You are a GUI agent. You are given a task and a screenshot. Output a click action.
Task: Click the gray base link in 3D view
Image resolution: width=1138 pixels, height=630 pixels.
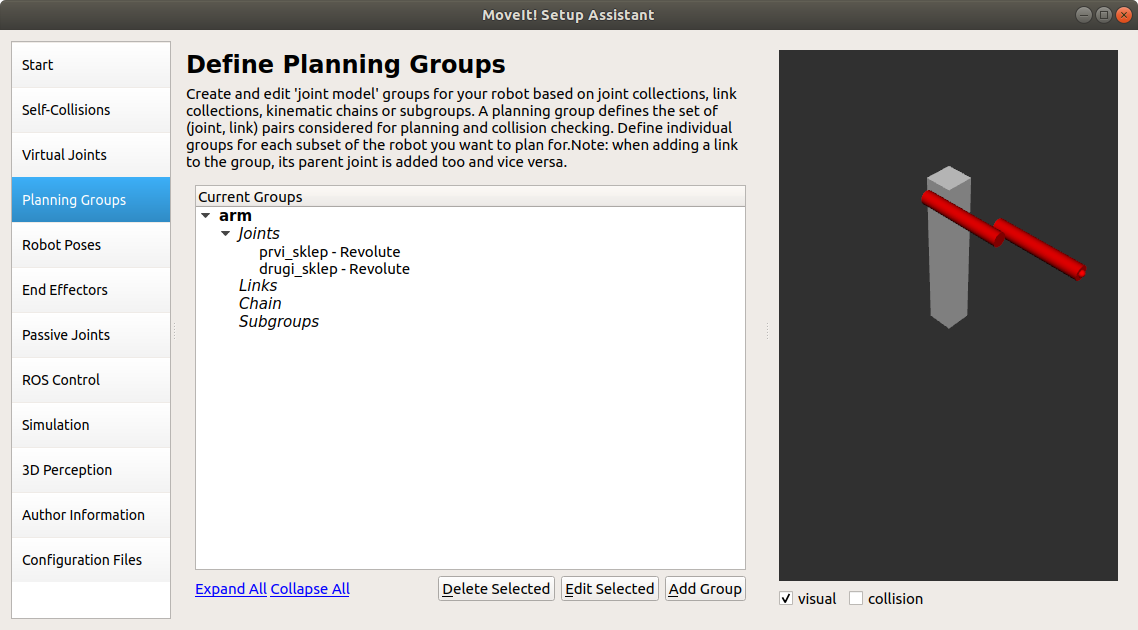[947, 280]
